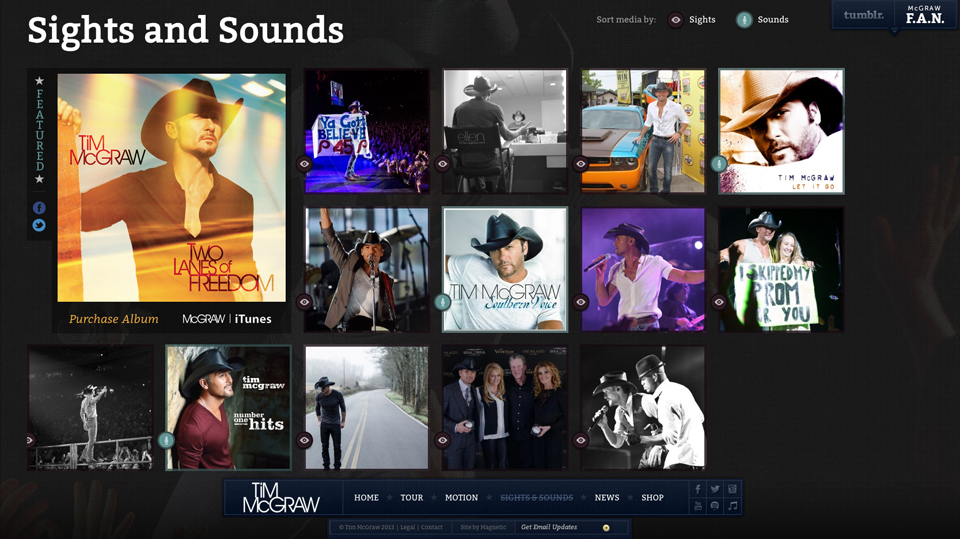Screen dimensions: 960x539
Task: Click Site by Magnetic link
Action: pos(483,527)
